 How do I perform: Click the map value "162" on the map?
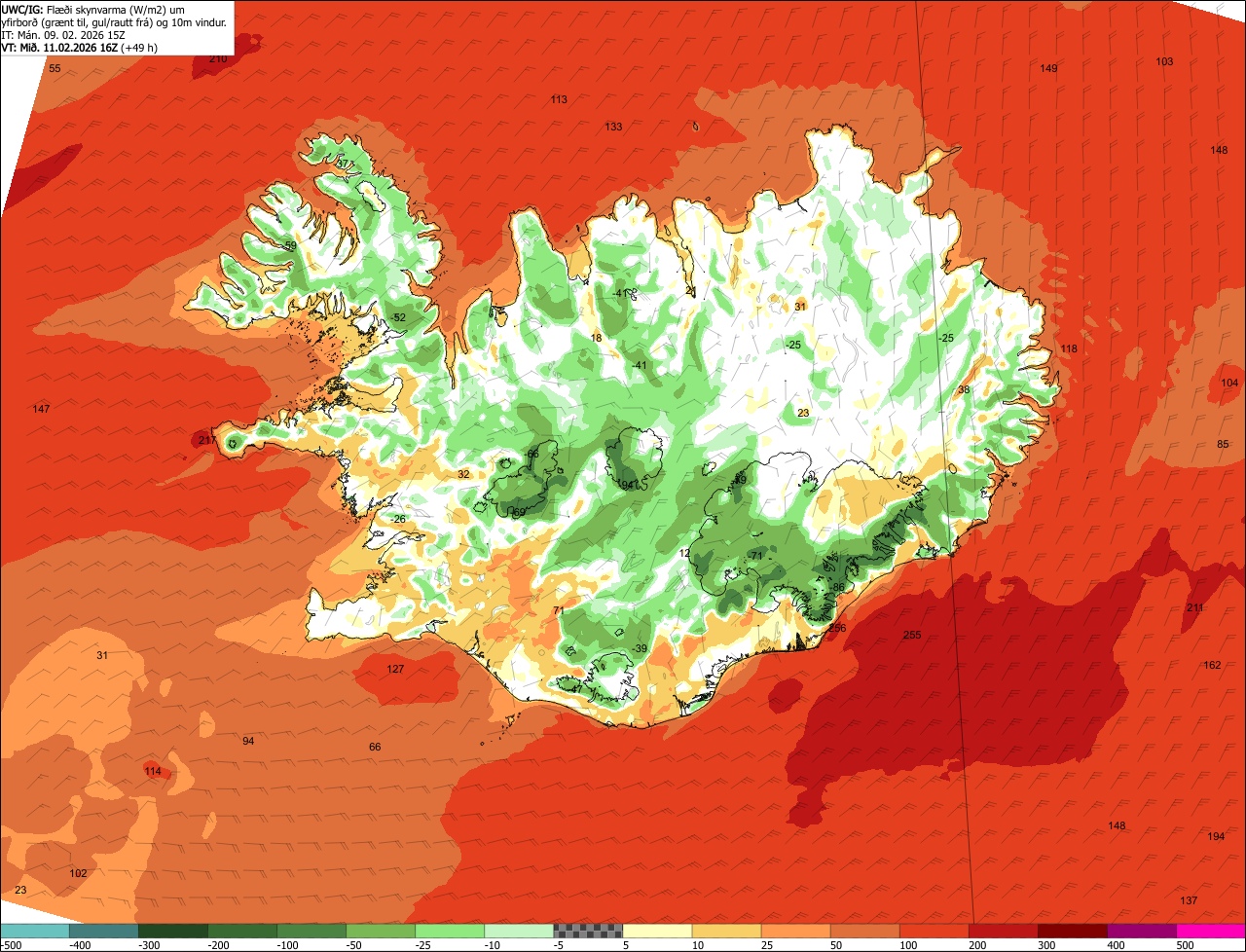click(x=1212, y=665)
